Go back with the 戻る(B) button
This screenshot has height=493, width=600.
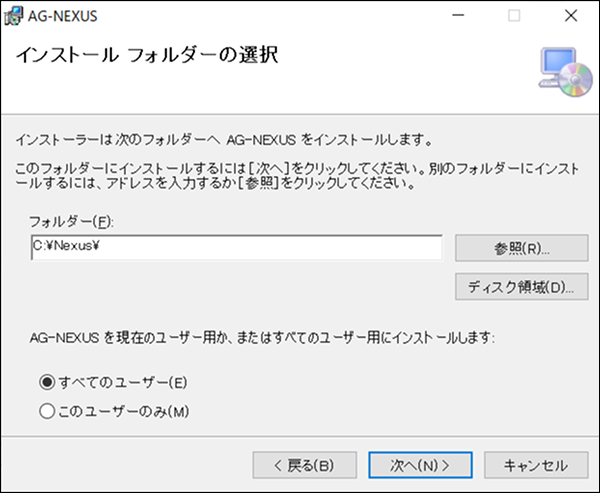[x=305, y=465]
